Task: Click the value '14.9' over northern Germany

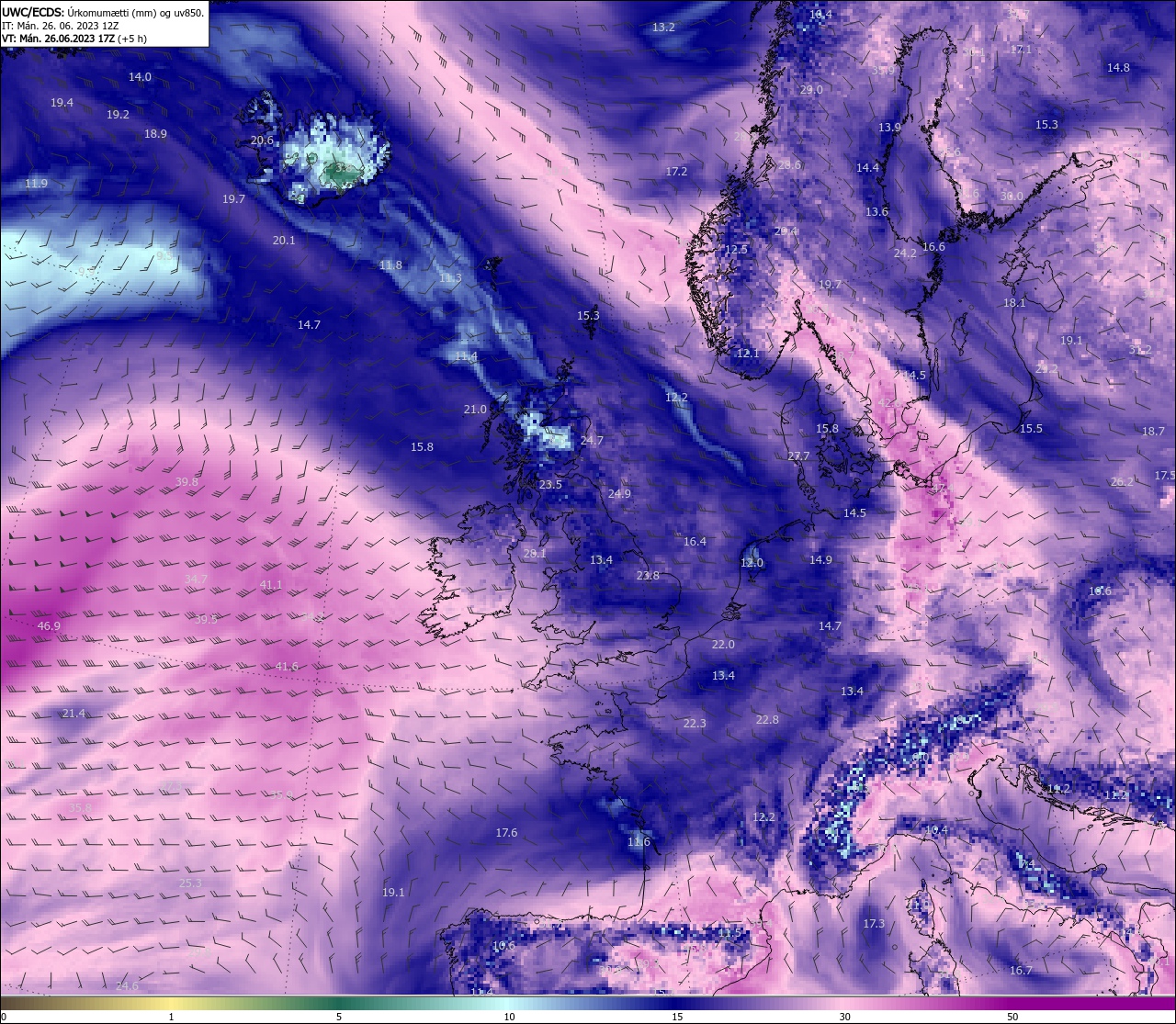Action: tap(820, 560)
